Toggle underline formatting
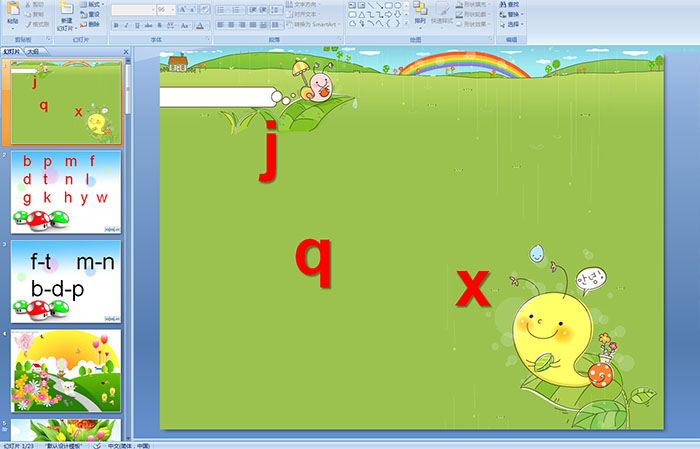This screenshot has height=449, width=700. click(137, 25)
